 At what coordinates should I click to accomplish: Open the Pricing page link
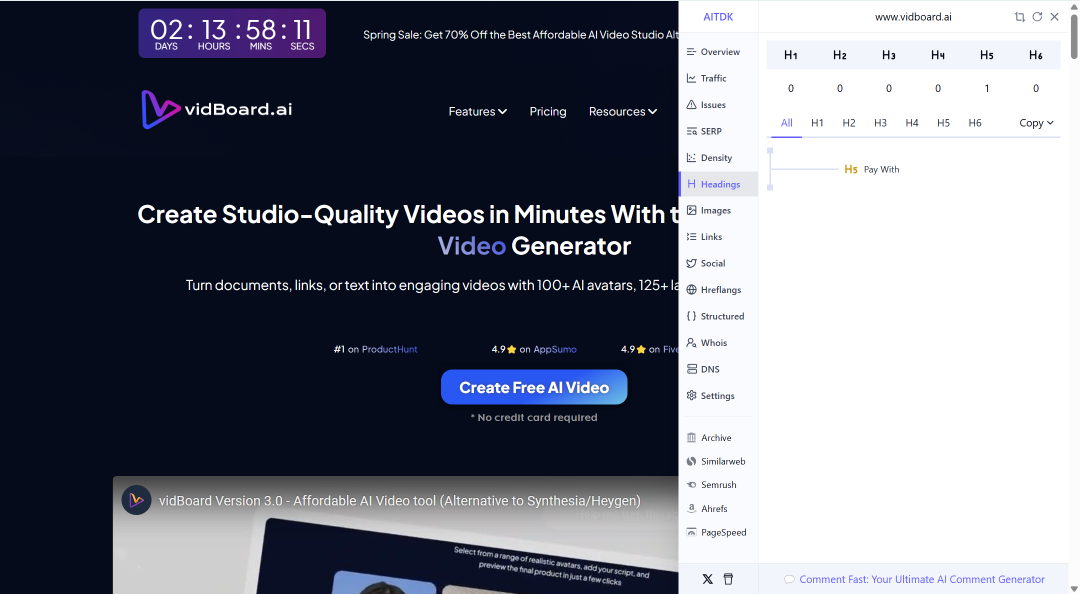click(548, 112)
